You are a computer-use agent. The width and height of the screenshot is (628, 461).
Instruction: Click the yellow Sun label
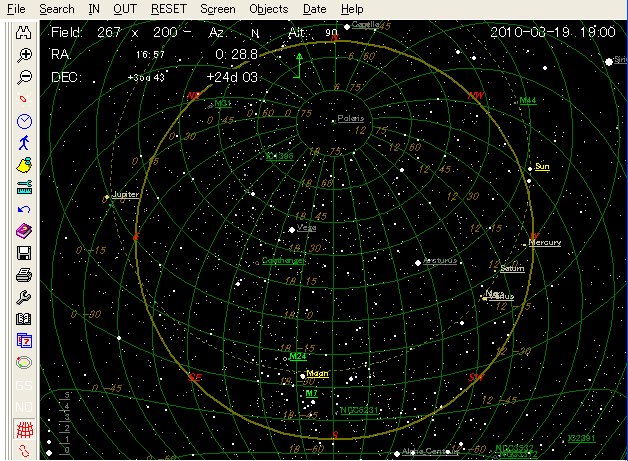tap(542, 167)
